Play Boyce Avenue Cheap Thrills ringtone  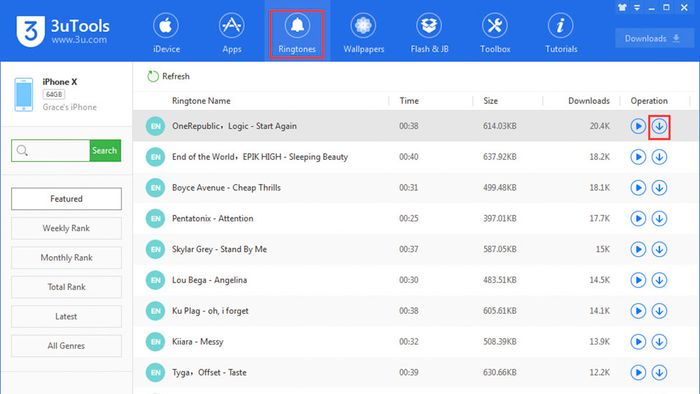[x=638, y=188]
